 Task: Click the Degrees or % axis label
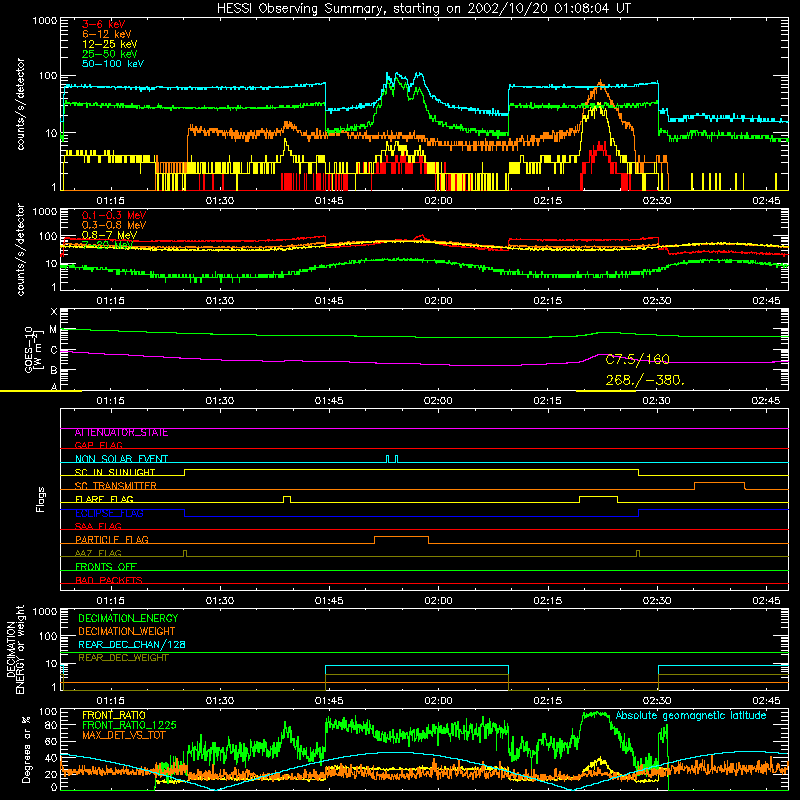26,749
